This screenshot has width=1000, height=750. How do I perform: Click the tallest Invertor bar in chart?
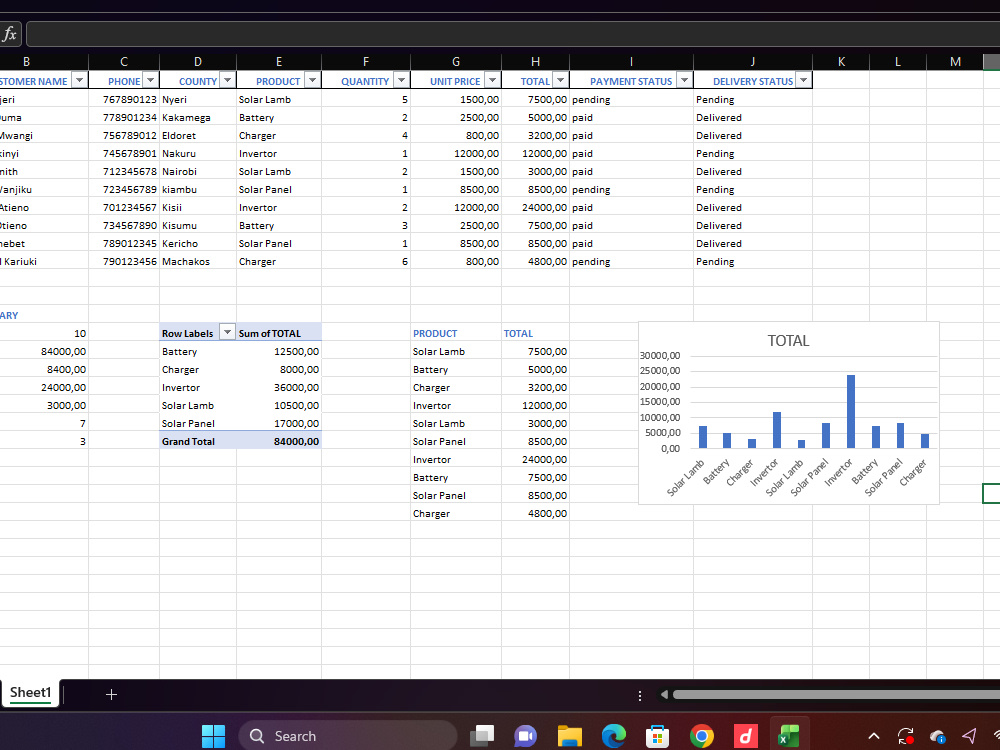point(851,411)
